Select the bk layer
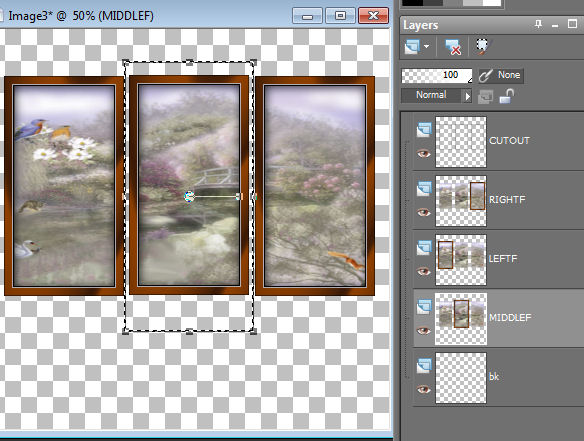The image size is (584, 441). (x=499, y=377)
